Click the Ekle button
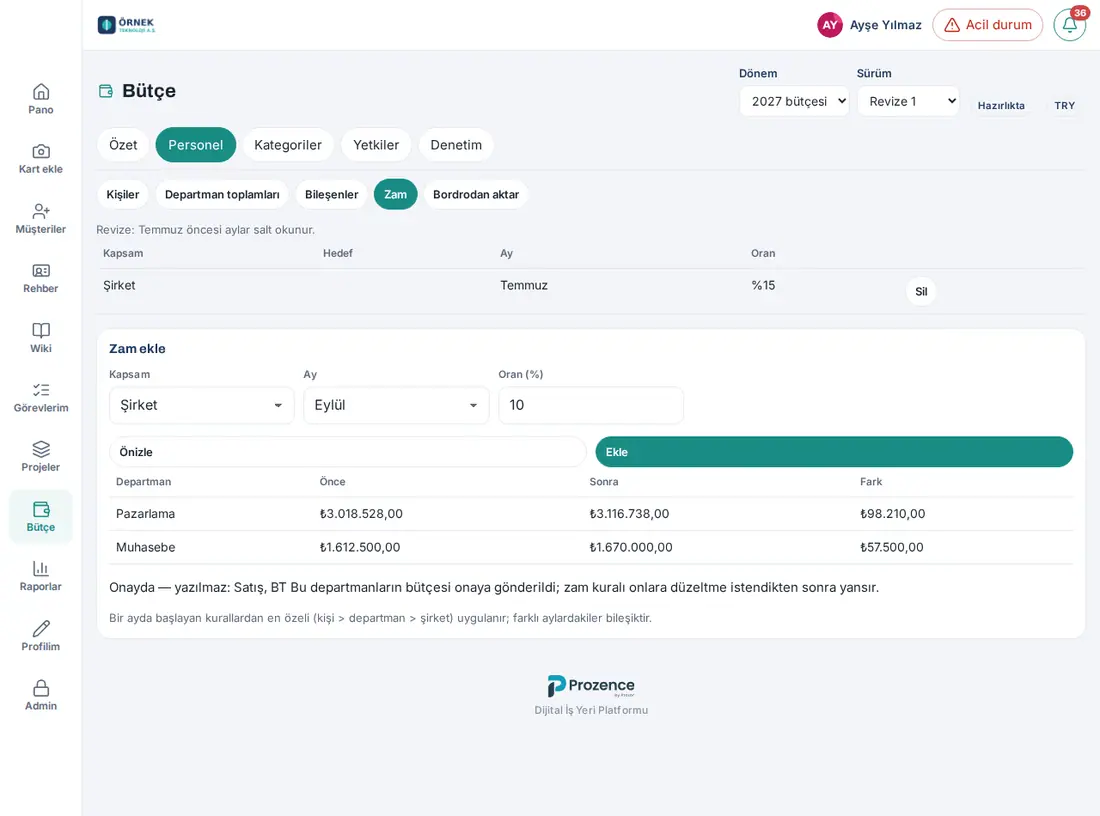Screen dimensions: 1100x816 tap(834, 452)
